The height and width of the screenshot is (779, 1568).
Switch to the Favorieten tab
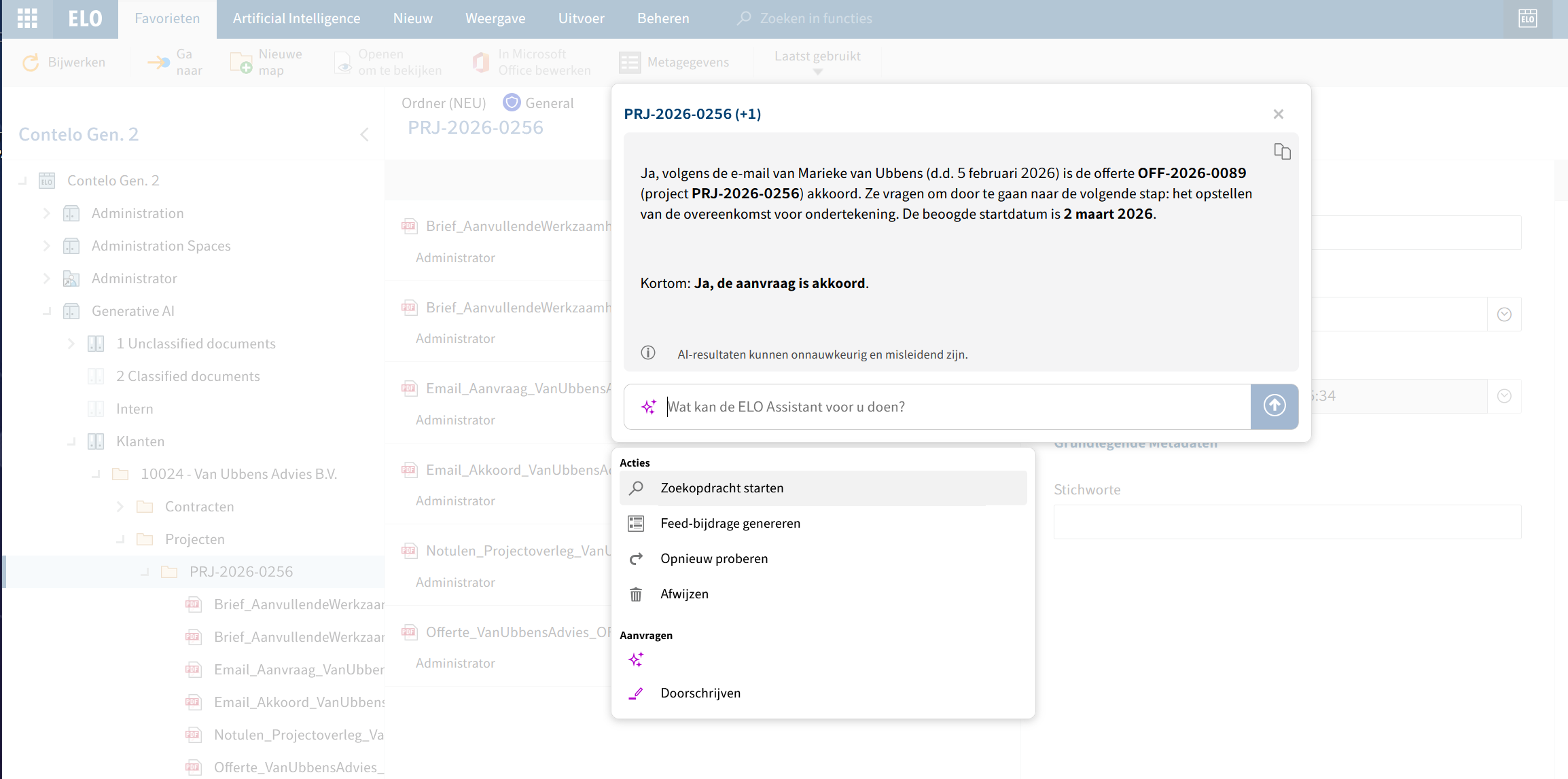167,19
